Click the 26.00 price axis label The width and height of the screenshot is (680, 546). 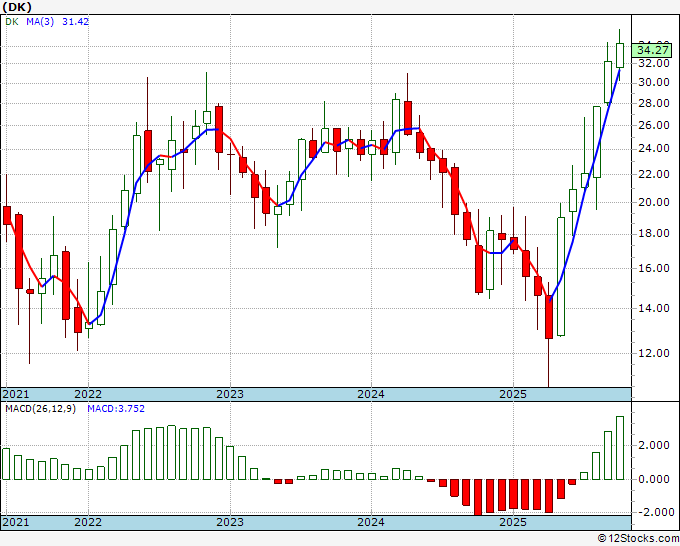pyautogui.click(x=654, y=125)
